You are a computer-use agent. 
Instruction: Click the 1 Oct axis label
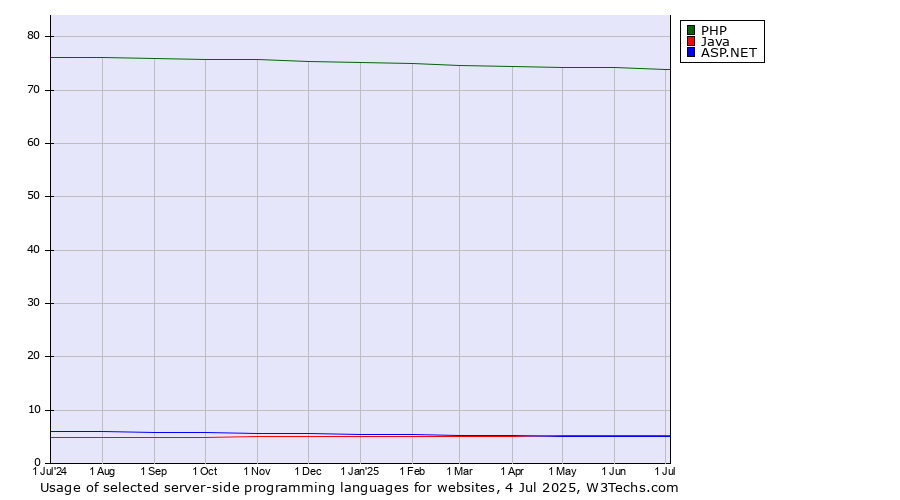205,471
